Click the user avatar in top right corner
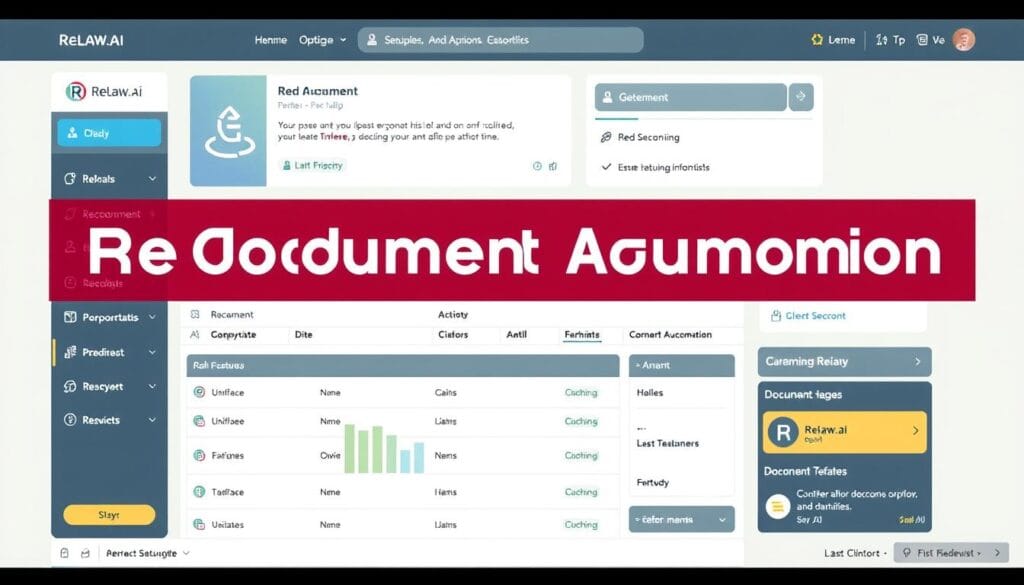Viewport: 1024px width, 585px height. click(962, 39)
